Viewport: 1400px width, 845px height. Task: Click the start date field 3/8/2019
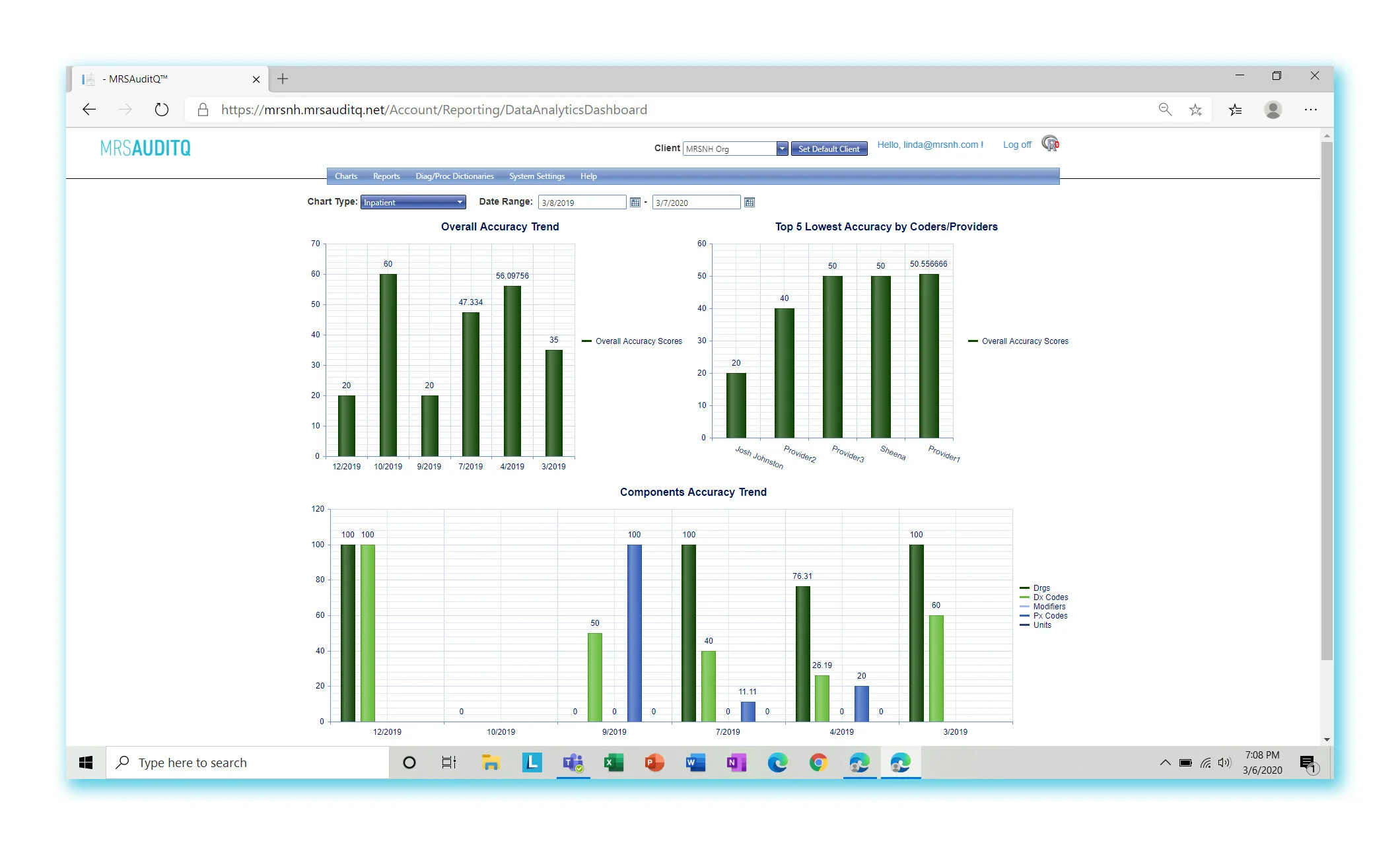pyautogui.click(x=582, y=203)
